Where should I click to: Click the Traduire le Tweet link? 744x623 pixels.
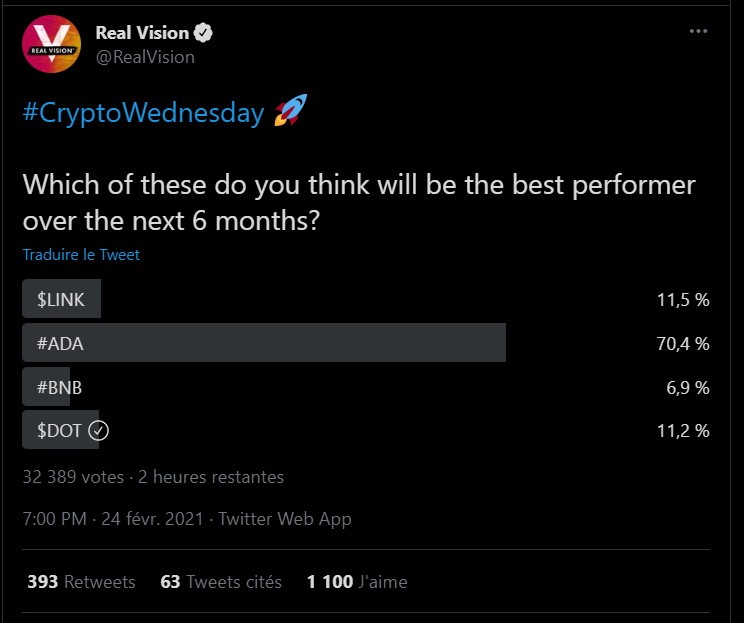(81, 255)
